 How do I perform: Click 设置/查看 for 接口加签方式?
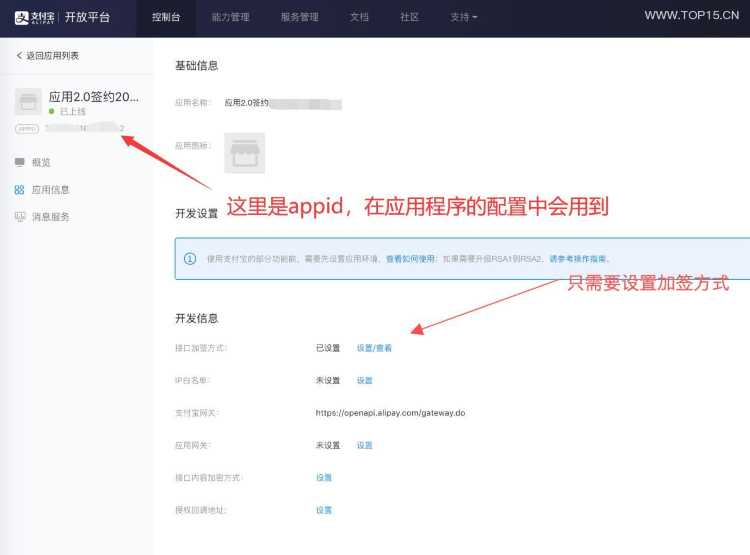374,348
